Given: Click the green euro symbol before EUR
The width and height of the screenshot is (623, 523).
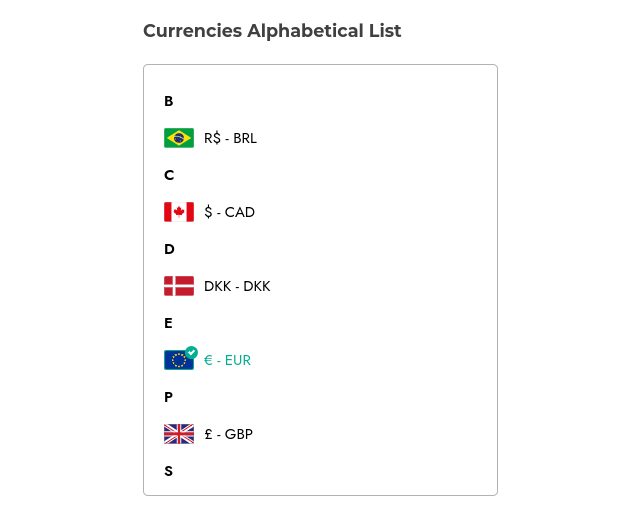Looking at the screenshot, I should pos(208,360).
